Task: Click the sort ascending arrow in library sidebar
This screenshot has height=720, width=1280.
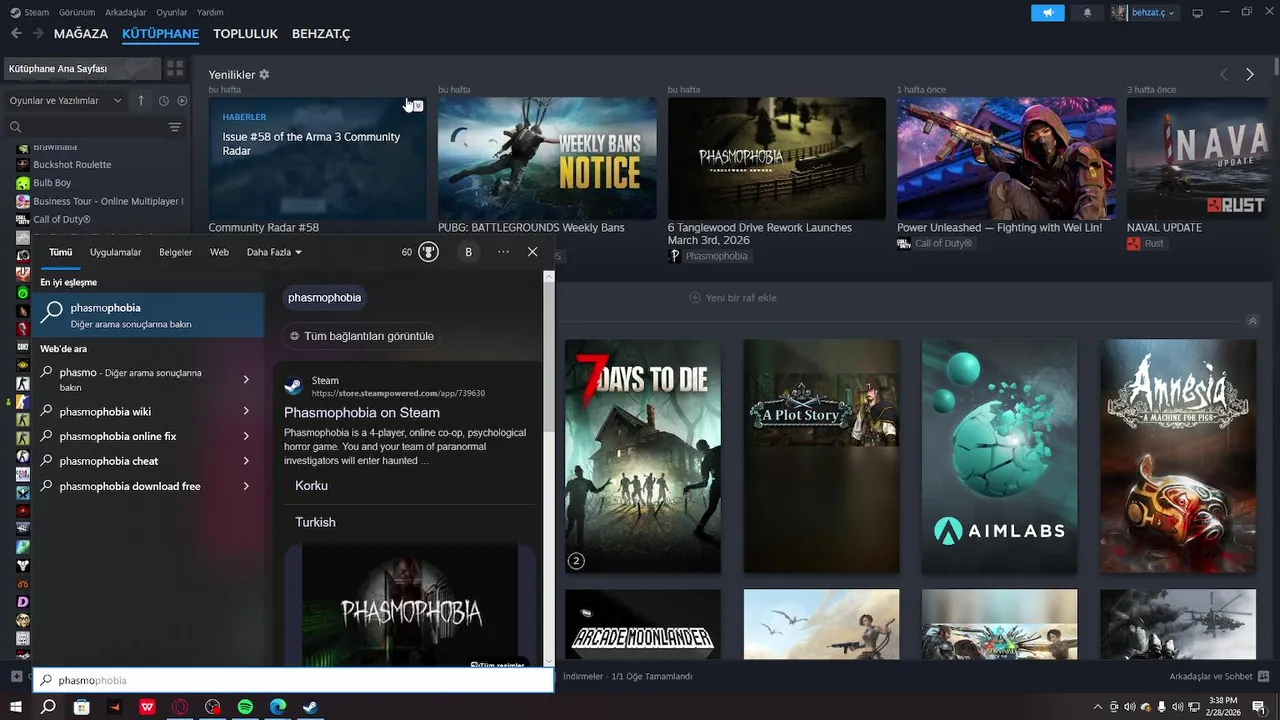Action: coord(141,101)
